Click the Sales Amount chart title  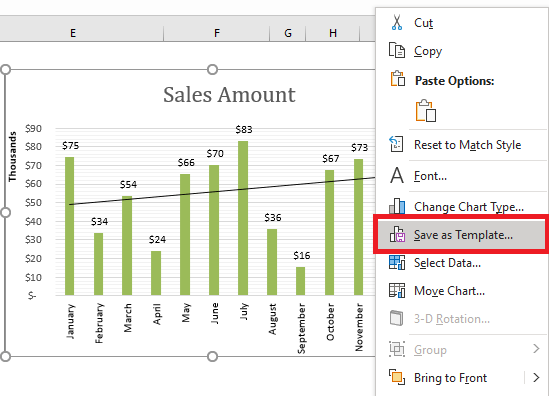tap(229, 95)
